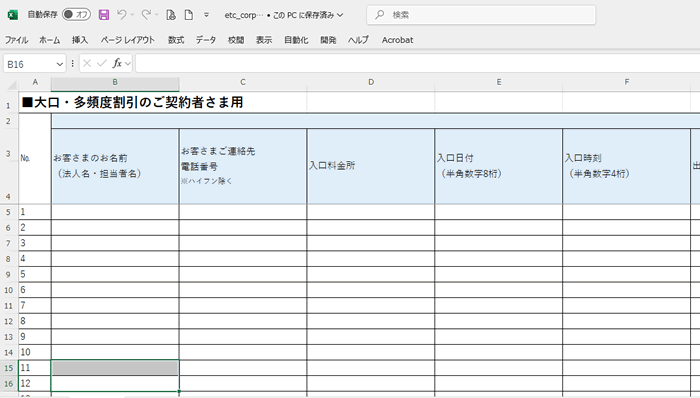Click the purple Save icon
Image resolution: width=700 pixels, height=398 pixels.
click(104, 15)
